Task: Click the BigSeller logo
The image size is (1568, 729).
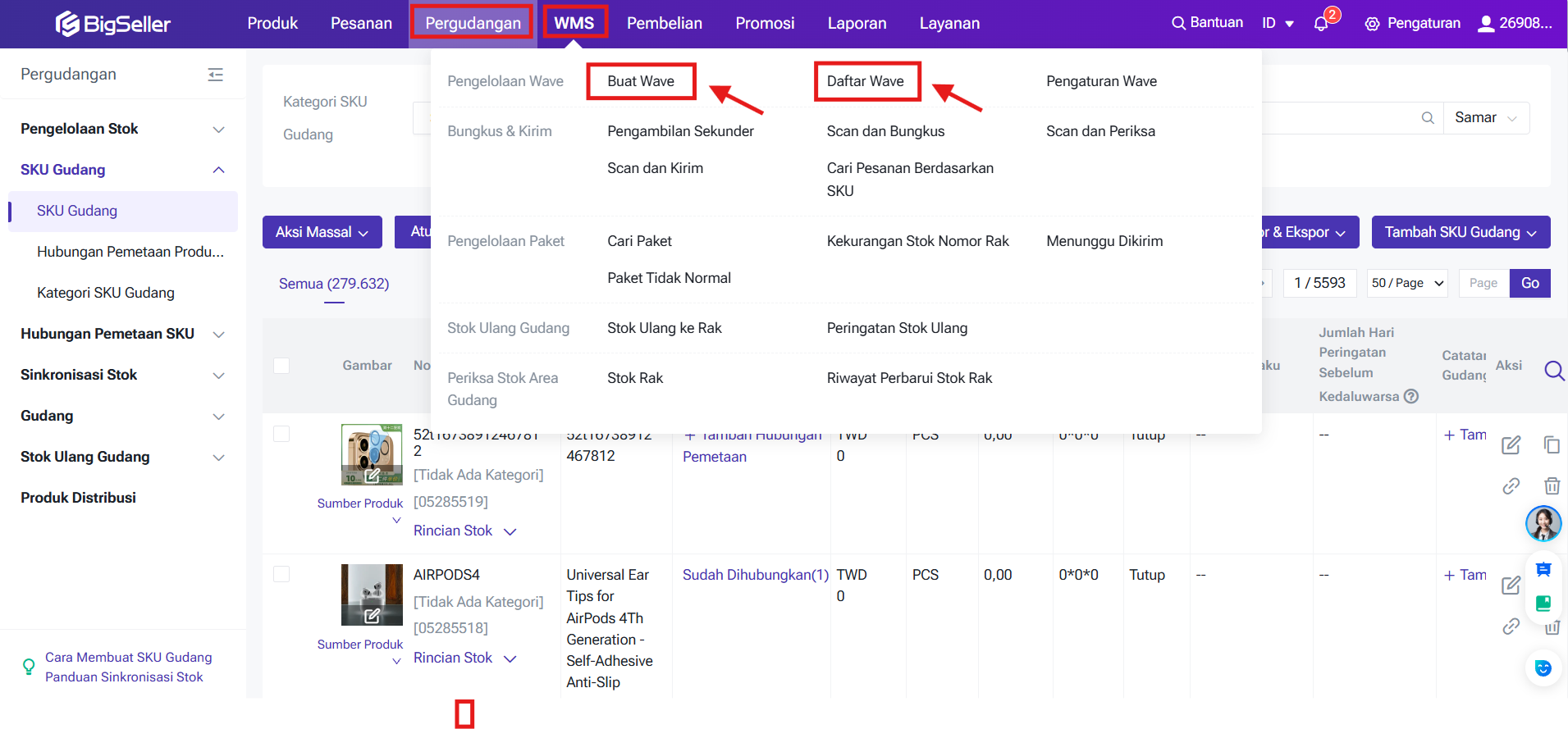Action: tap(112, 24)
